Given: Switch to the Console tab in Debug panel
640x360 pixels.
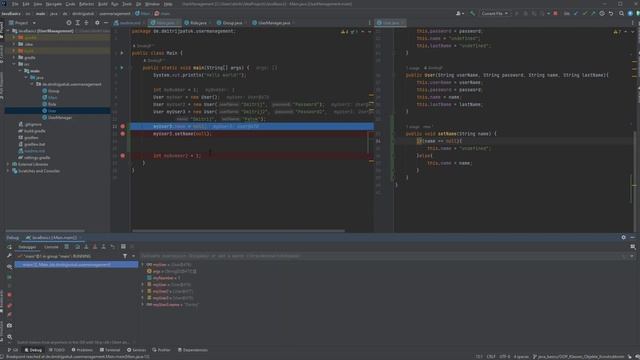Looking at the screenshot, I should 51,247.
